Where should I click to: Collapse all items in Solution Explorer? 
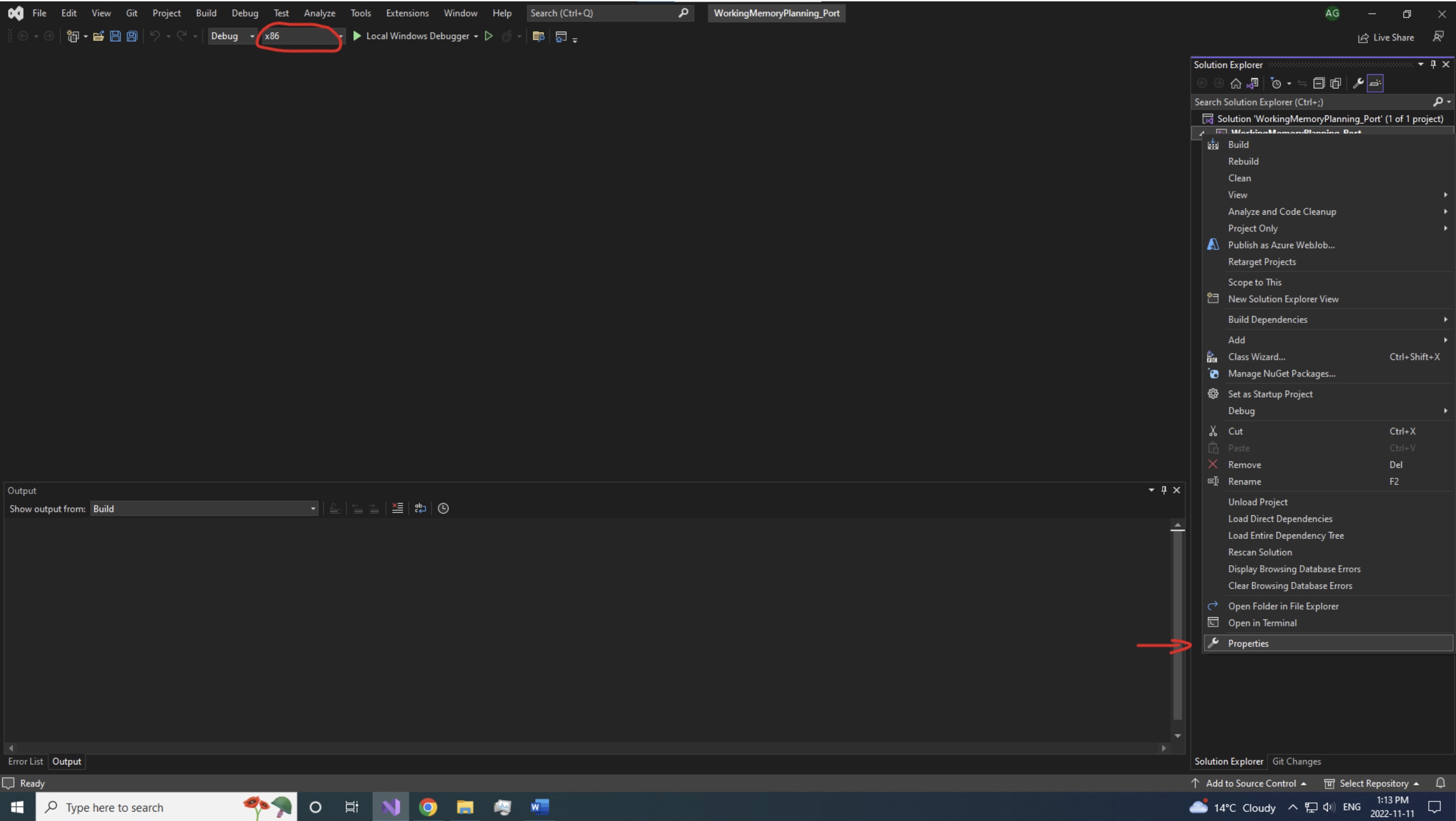tap(1319, 83)
